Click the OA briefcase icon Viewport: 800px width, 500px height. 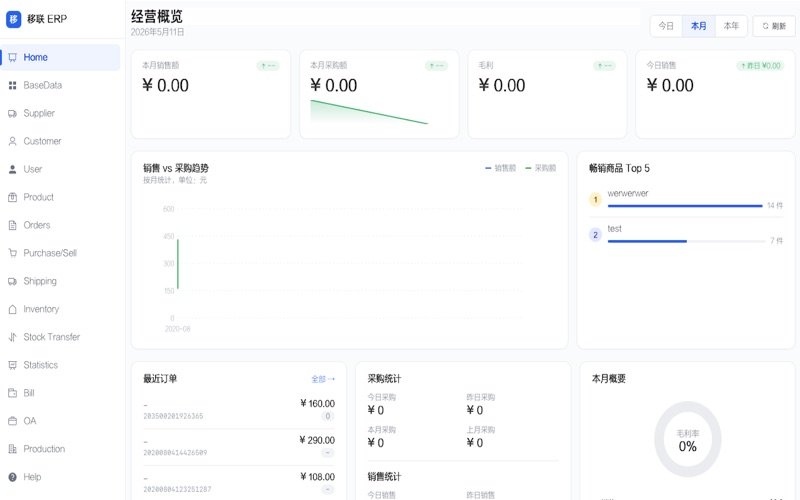click(12, 421)
